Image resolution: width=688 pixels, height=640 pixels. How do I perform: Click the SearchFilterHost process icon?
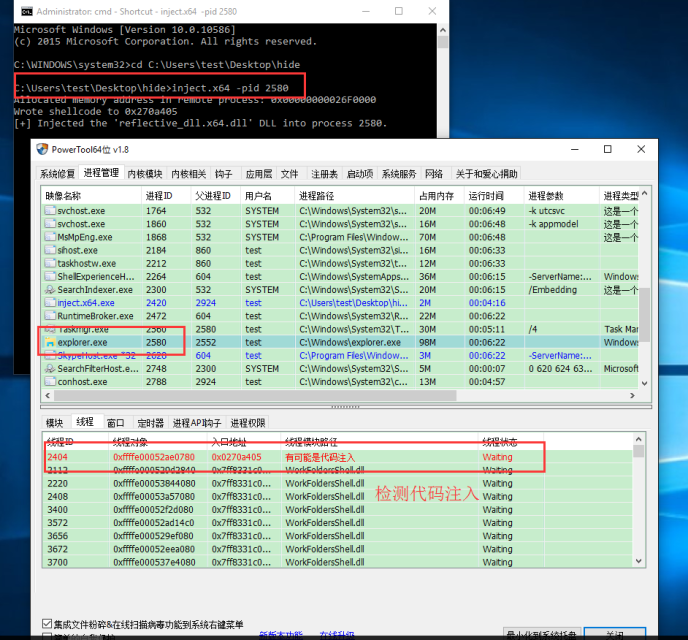[50, 368]
